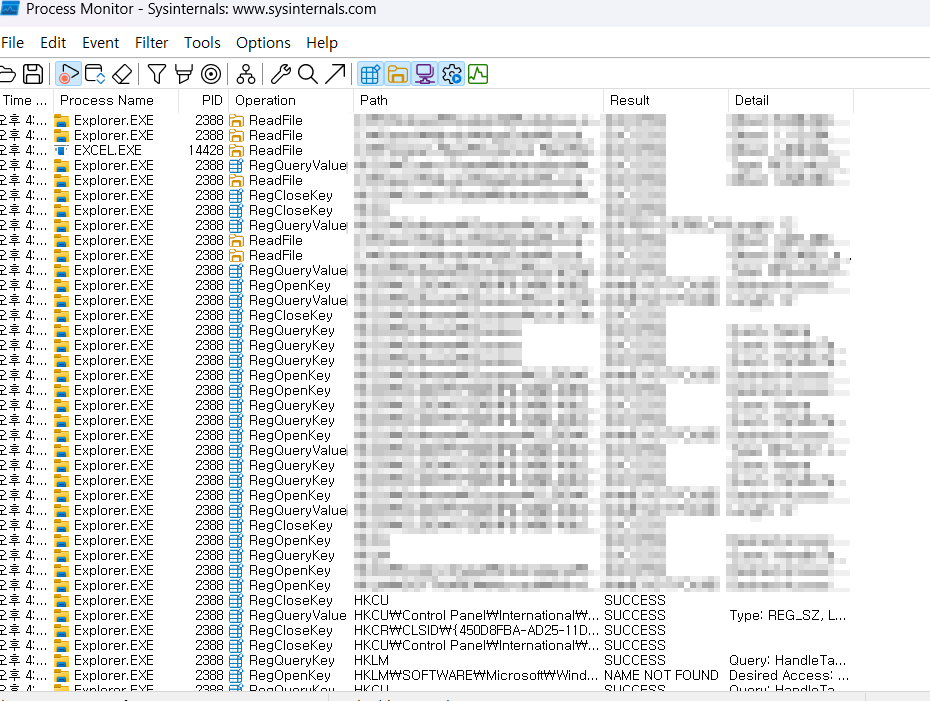Open the Filter funnel icon
The image size is (930, 701).
pos(157,74)
